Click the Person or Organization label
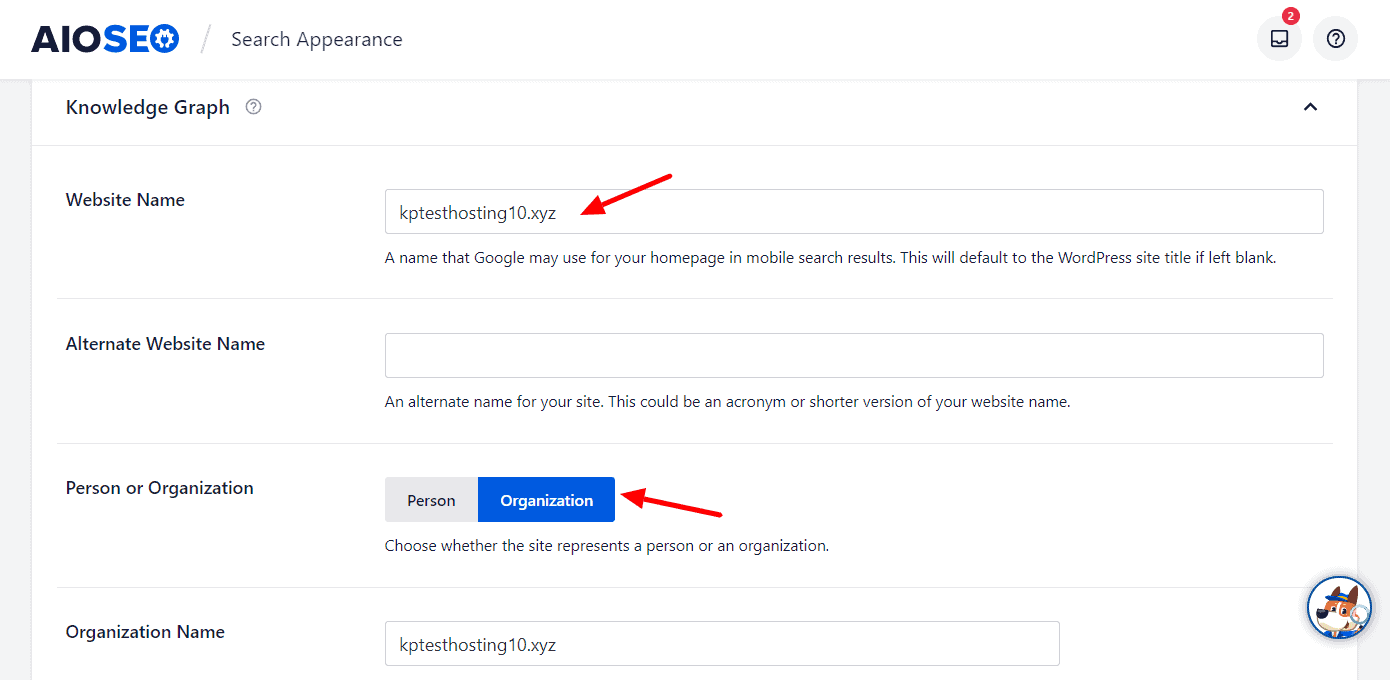 tap(159, 488)
